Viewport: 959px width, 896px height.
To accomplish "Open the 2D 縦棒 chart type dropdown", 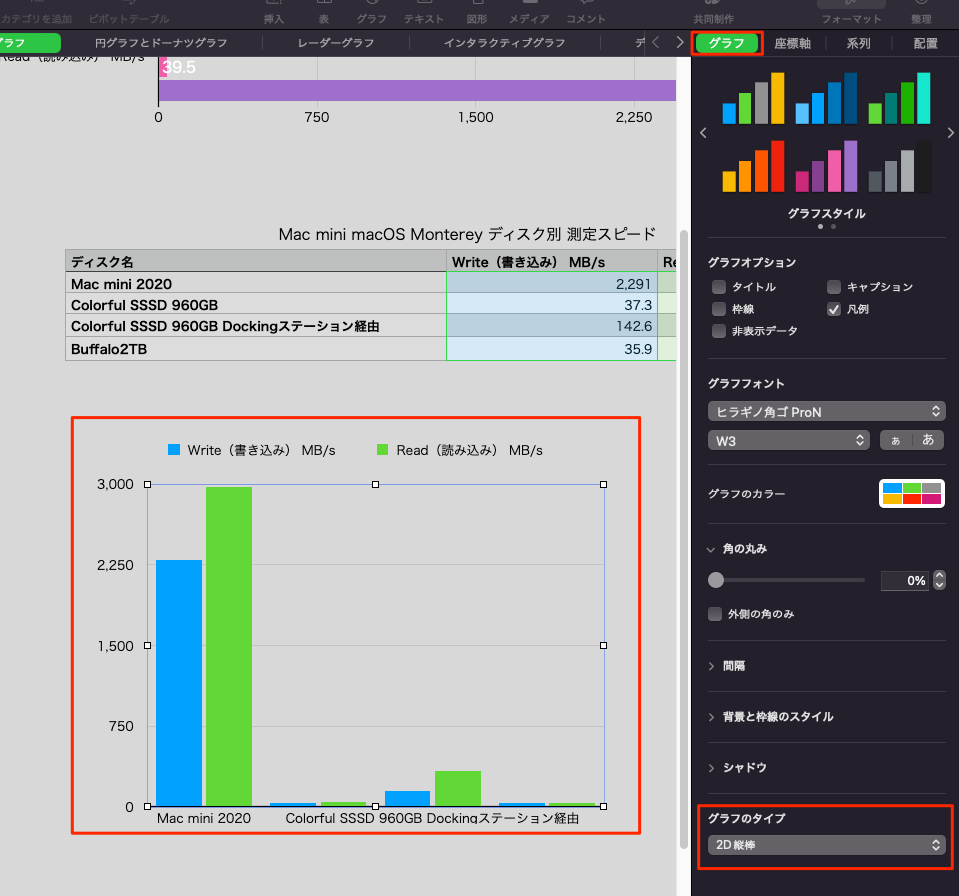I will 826,845.
